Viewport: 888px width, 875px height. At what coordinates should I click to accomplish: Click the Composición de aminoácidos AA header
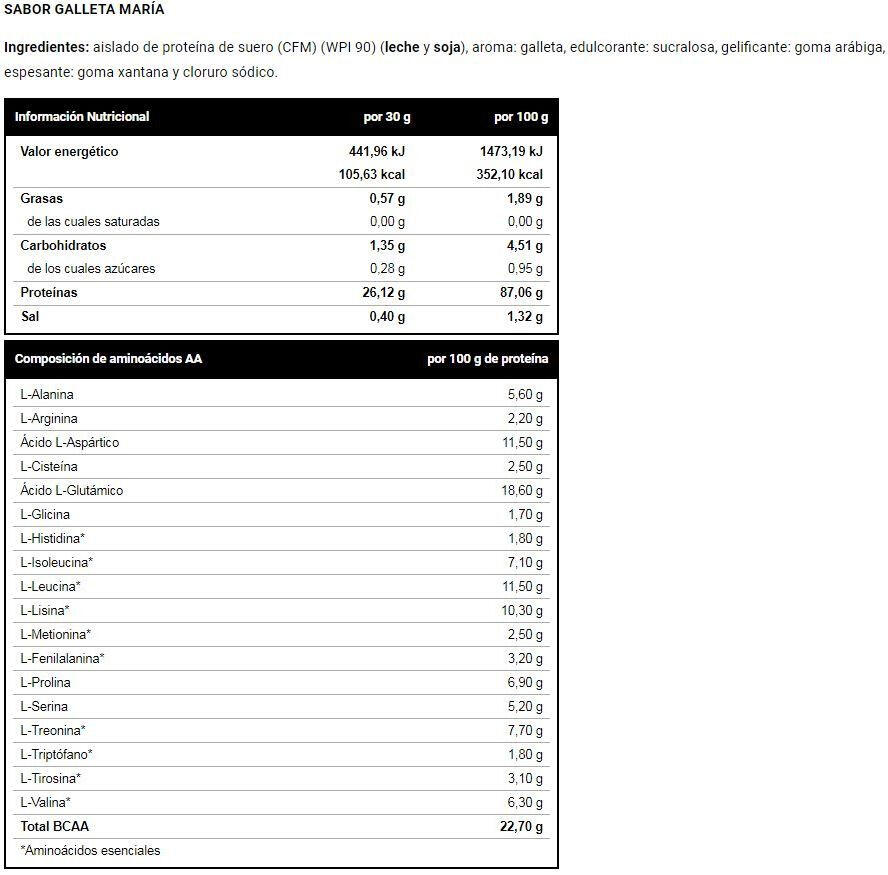[x=108, y=358]
